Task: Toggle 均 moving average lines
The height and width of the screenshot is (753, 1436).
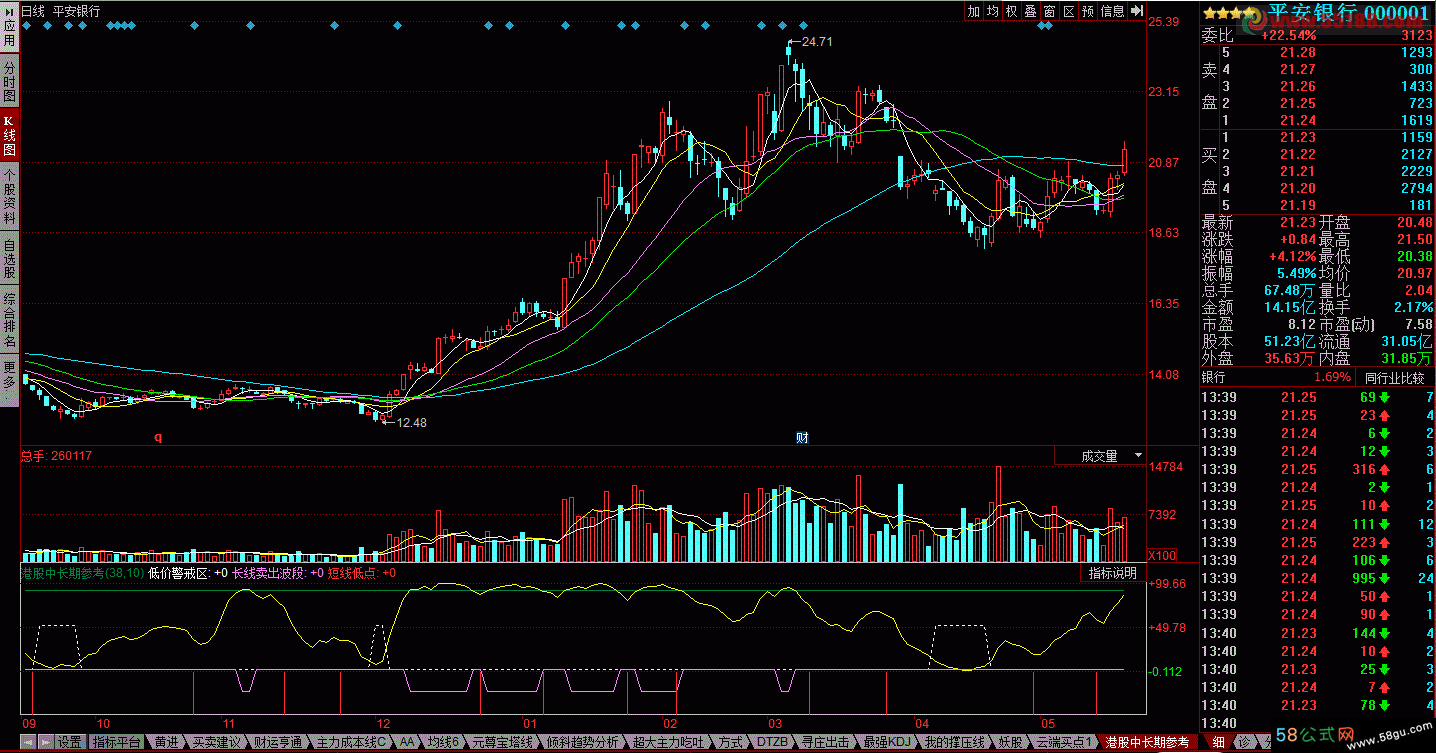Action: coord(992,11)
